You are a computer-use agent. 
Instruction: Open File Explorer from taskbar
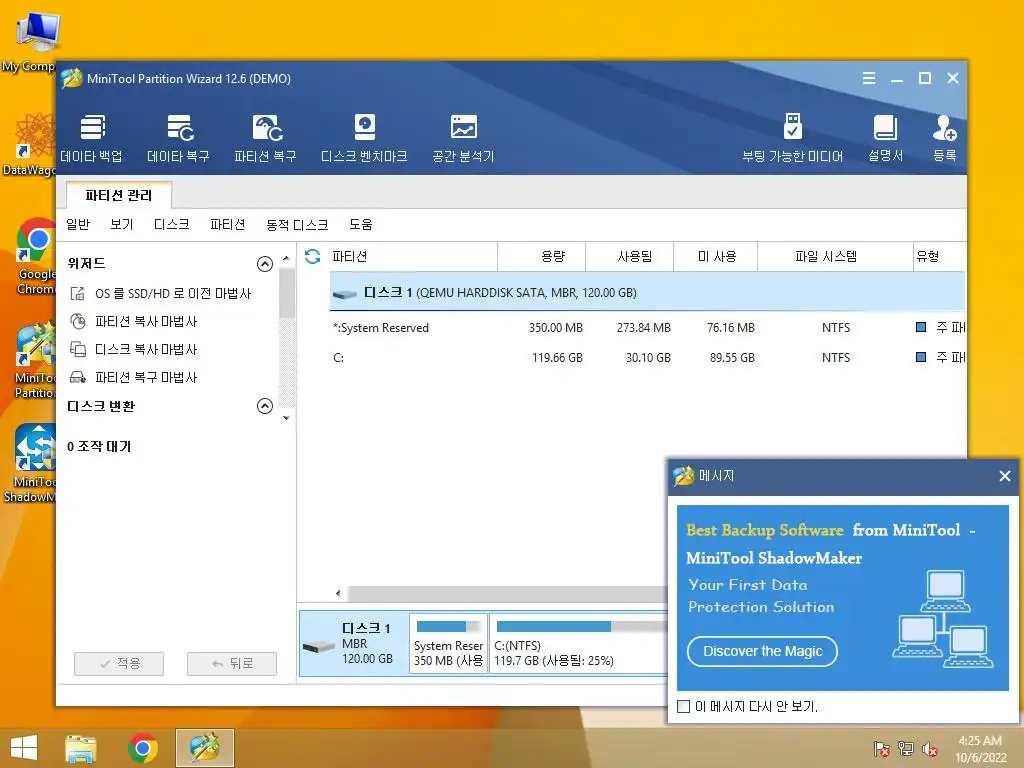[x=81, y=748]
